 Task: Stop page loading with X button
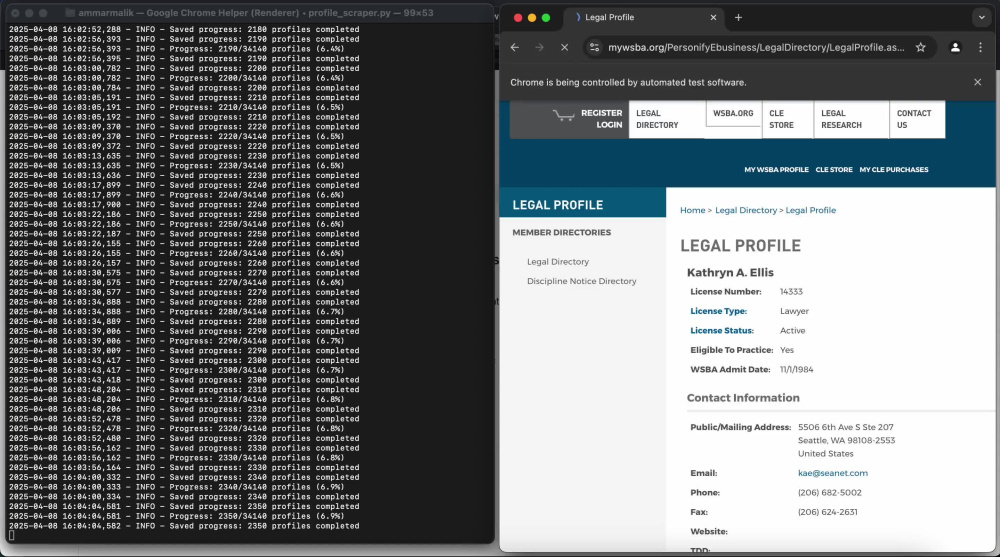click(x=564, y=47)
